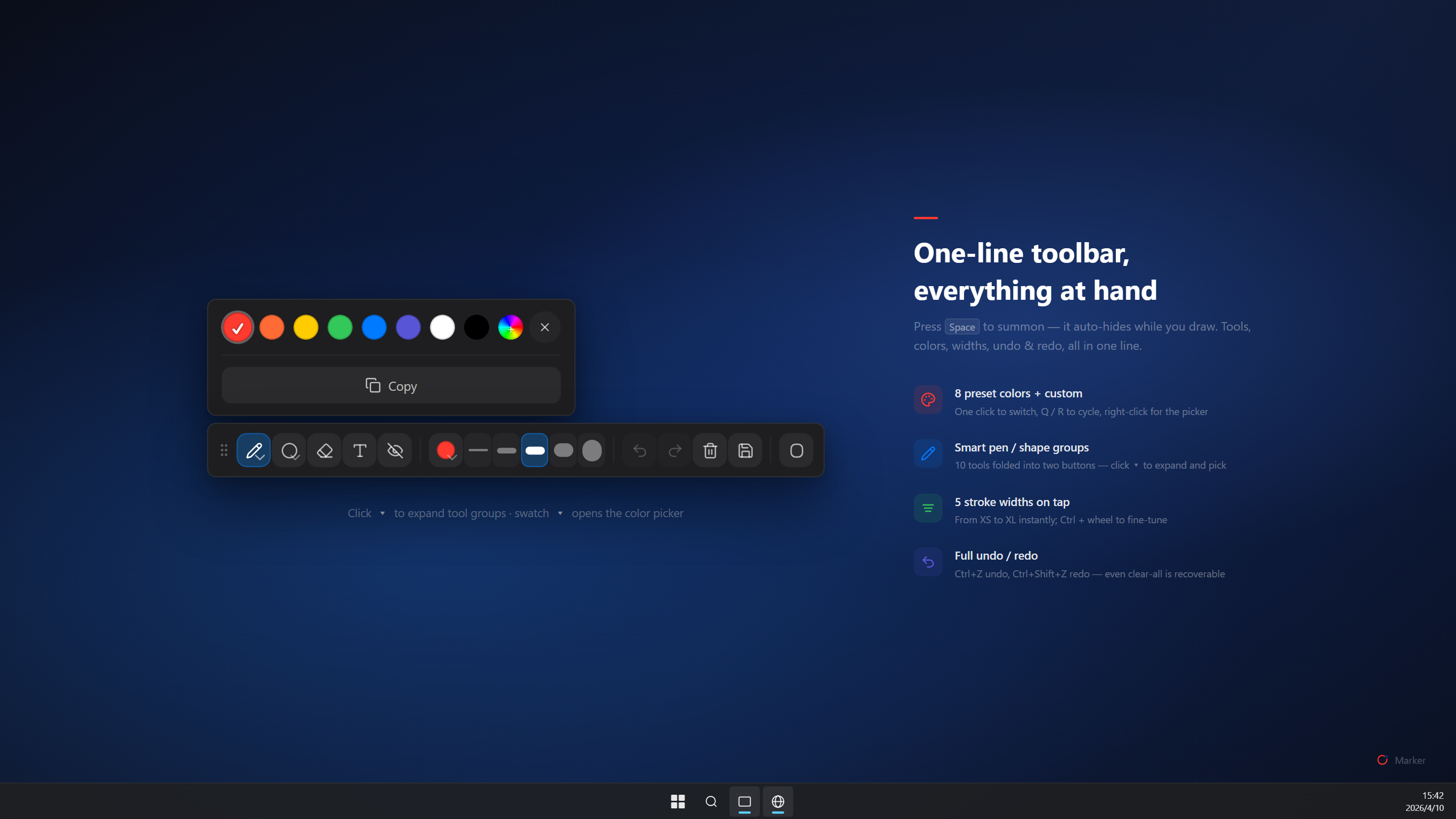The height and width of the screenshot is (819, 1456).
Task: Save drawing with the floppy disk icon
Action: tap(745, 450)
